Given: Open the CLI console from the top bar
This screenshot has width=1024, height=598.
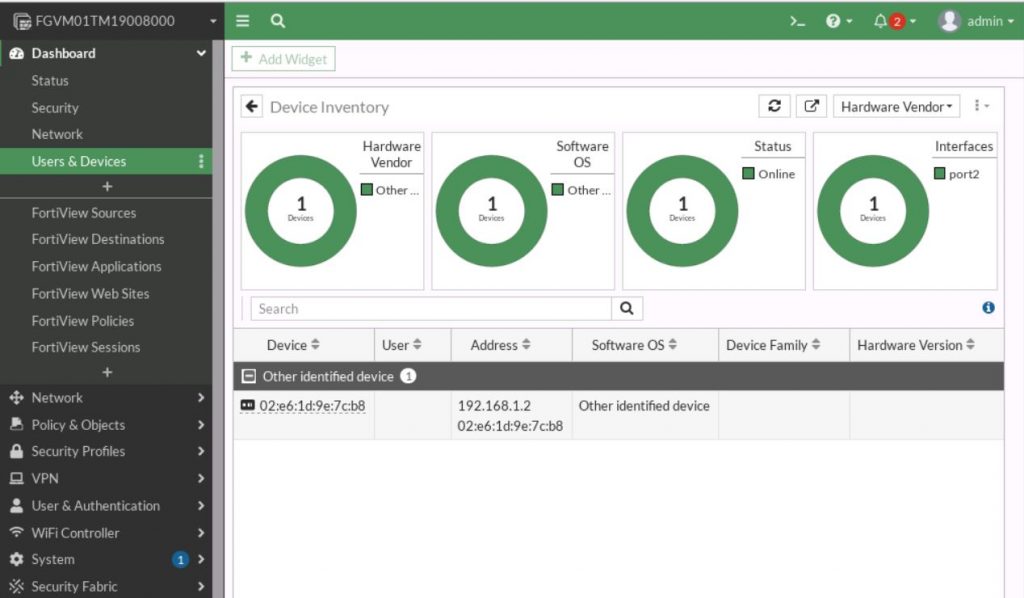Looking at the screenshot, I should pos(797,20).
